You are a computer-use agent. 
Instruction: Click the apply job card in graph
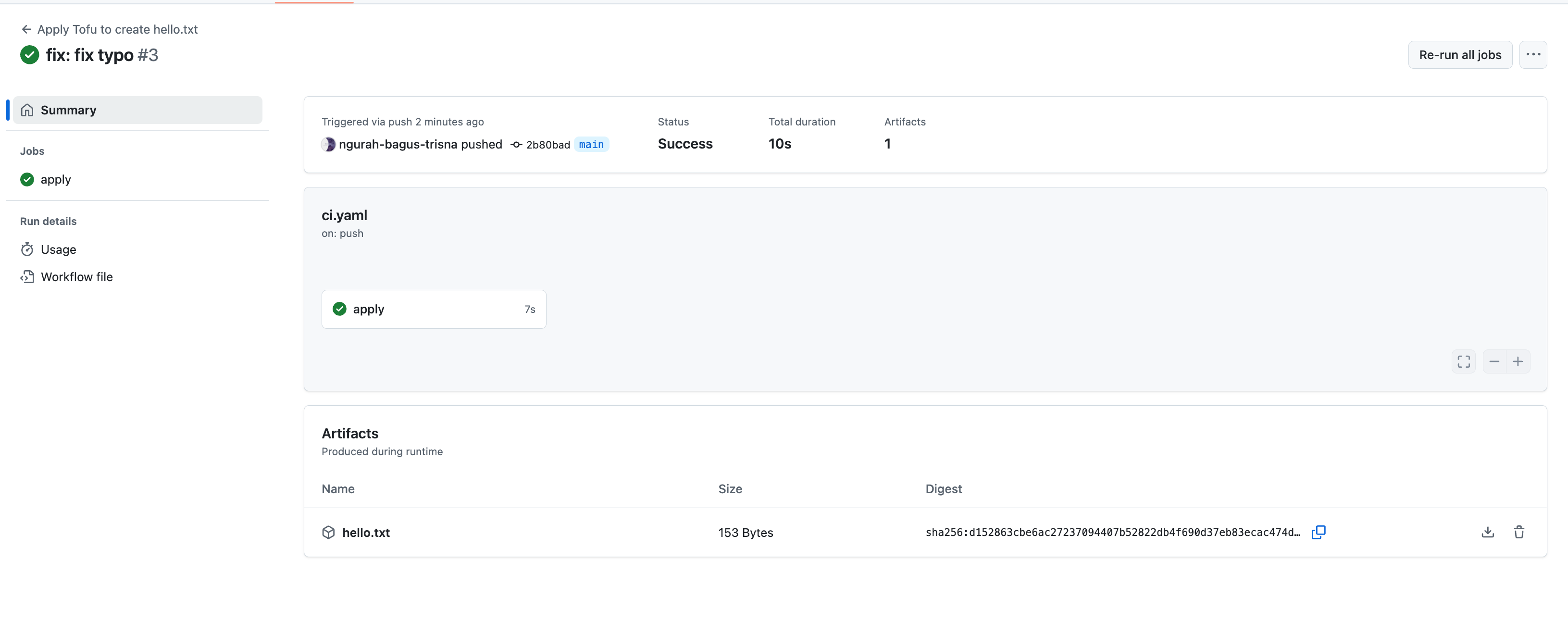(434, 309)
